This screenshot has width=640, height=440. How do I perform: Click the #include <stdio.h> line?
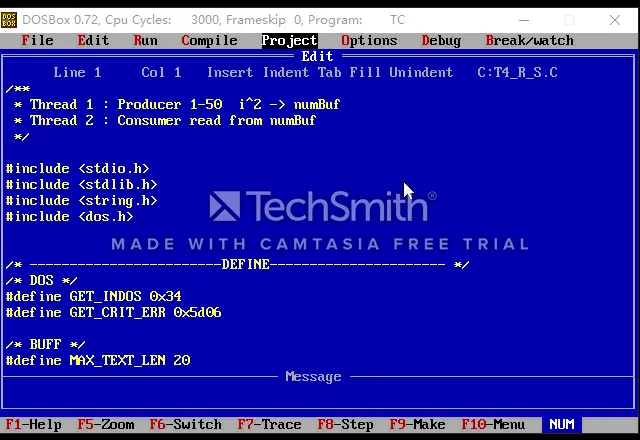point(78,169)
